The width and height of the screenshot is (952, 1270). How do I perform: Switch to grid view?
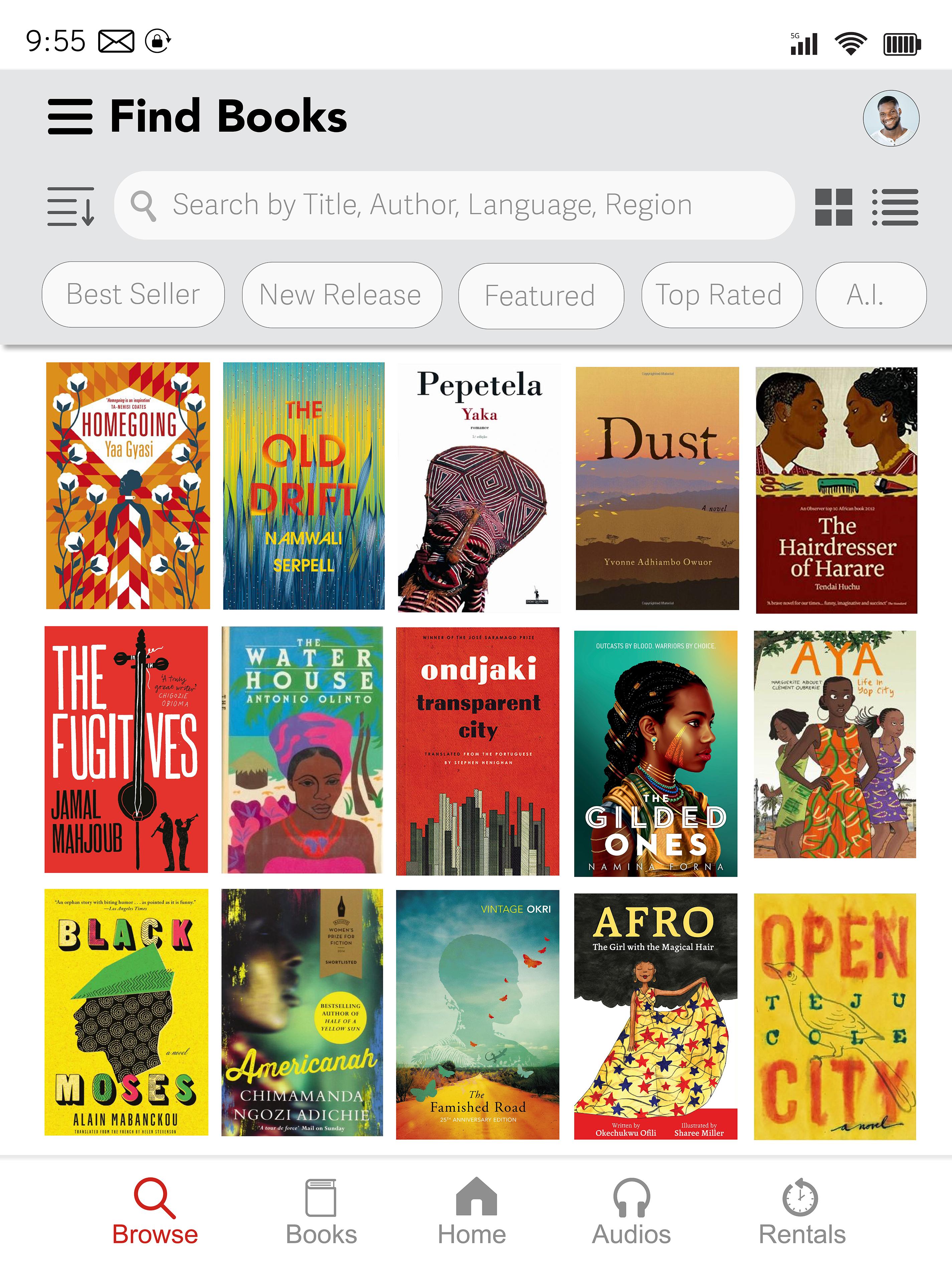[833, 207]
